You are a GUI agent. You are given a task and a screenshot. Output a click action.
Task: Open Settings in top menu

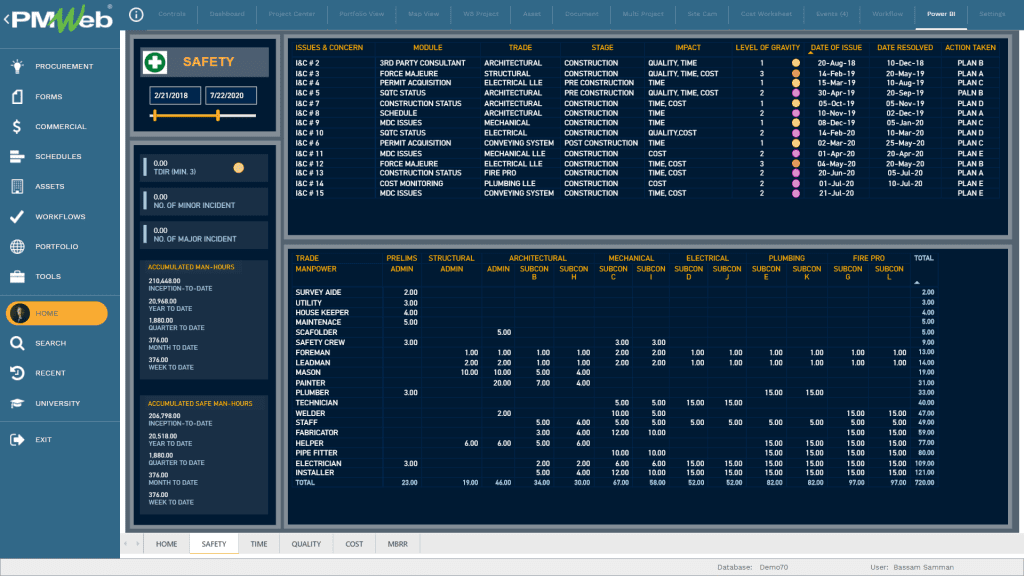(x=992, y=14)
